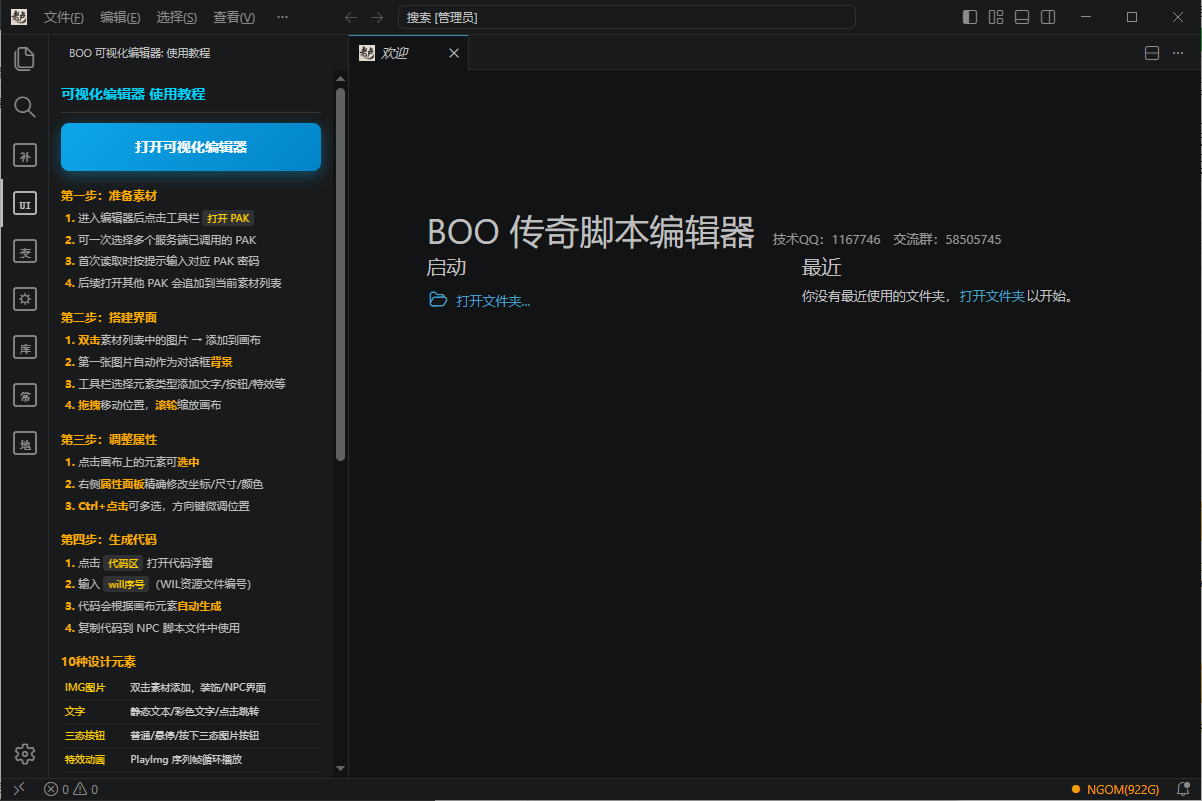Viewport: 1202px width, 801px height.
Task: Click the 可视化编辑器 使用教程 heading
Action: [x=133, y=94]
